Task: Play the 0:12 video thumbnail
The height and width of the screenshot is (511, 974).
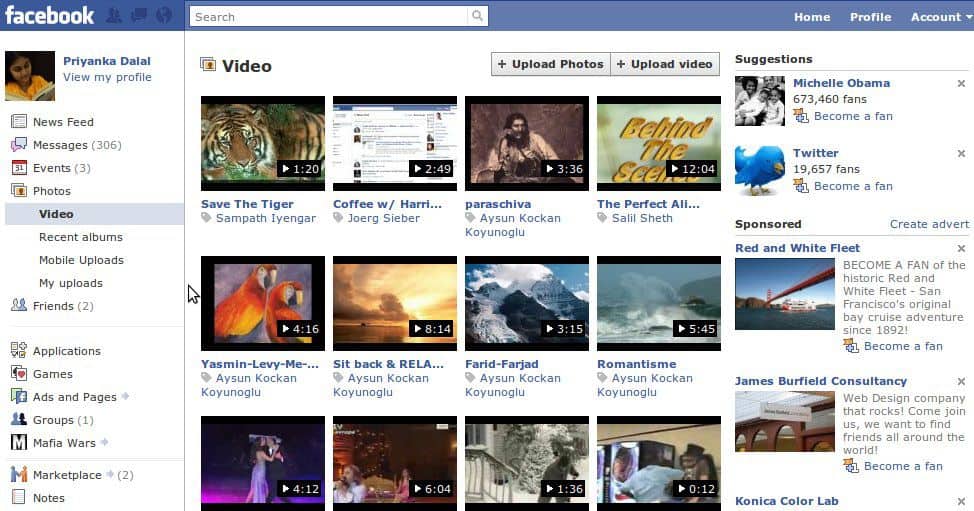Action: click(x=659, y=463)
